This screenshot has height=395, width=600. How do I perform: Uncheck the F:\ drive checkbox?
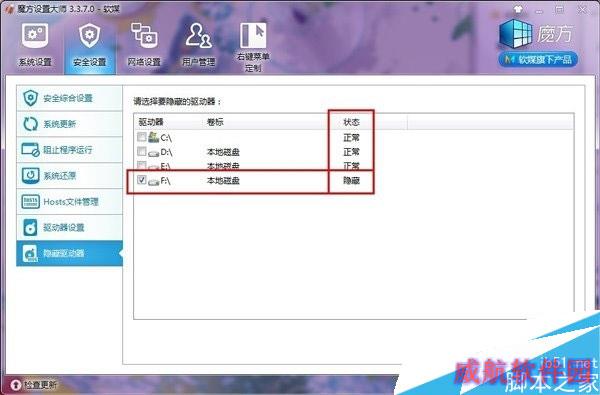click(142, 180)
